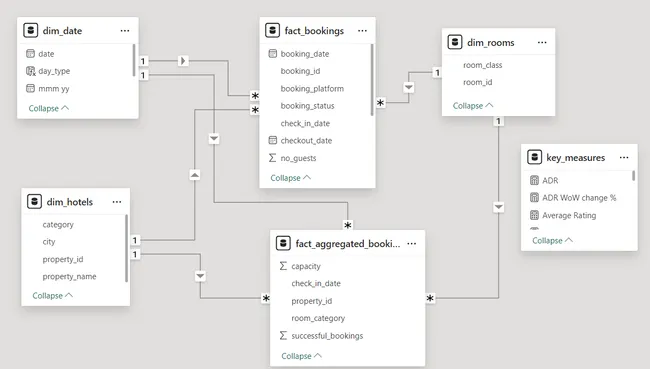
Task: Open dim_date more options ellipsis
Action: pyautogui.click(x=125, y=31)
